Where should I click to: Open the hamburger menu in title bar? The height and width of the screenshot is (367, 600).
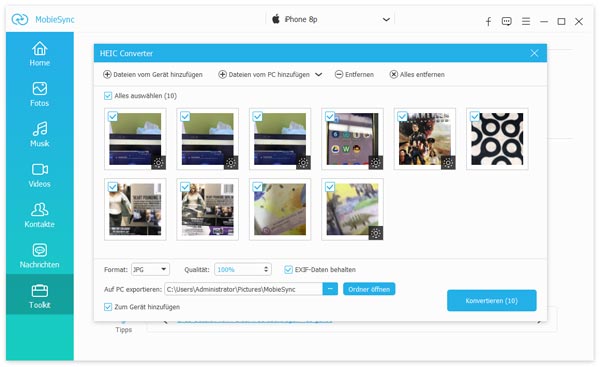(x=526, y=21)
